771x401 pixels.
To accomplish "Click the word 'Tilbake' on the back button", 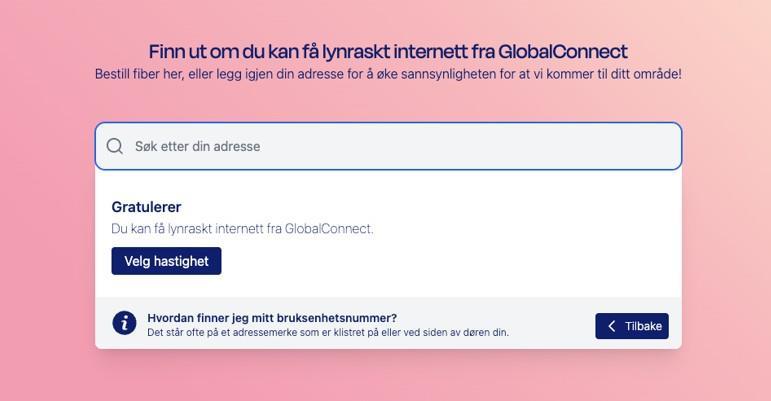I will click(x=643, y=326).
